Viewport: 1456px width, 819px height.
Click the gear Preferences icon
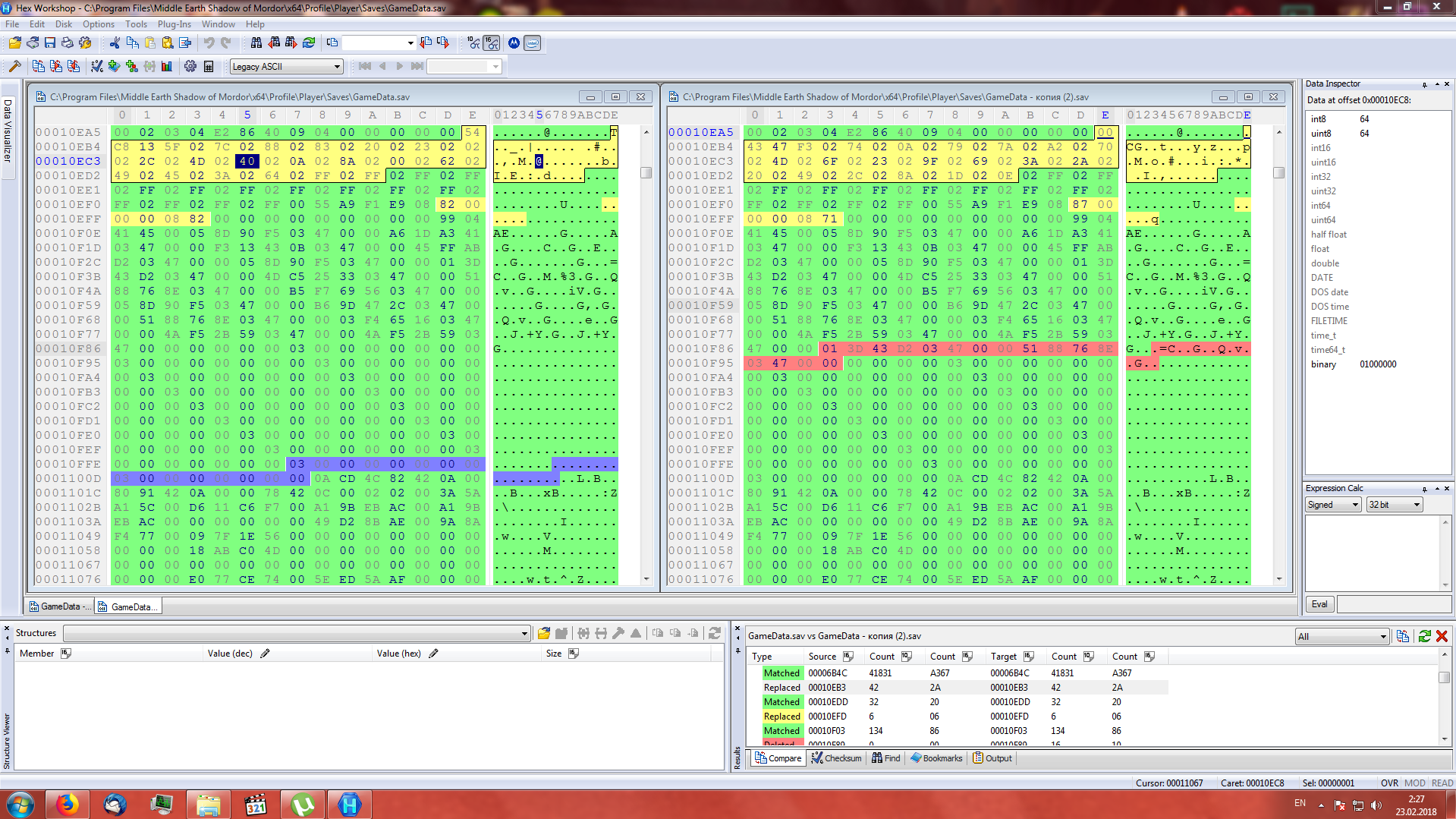(190, 67)
